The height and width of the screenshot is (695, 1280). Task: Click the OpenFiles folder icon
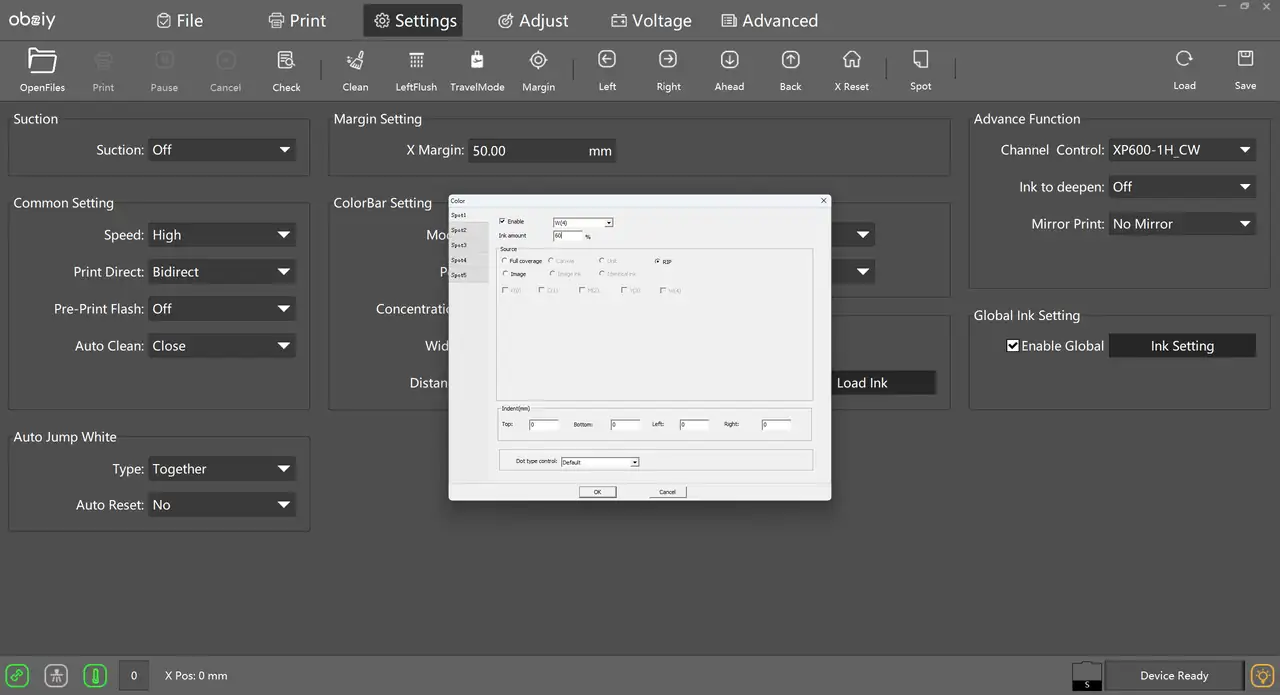[x=42, y=61]
